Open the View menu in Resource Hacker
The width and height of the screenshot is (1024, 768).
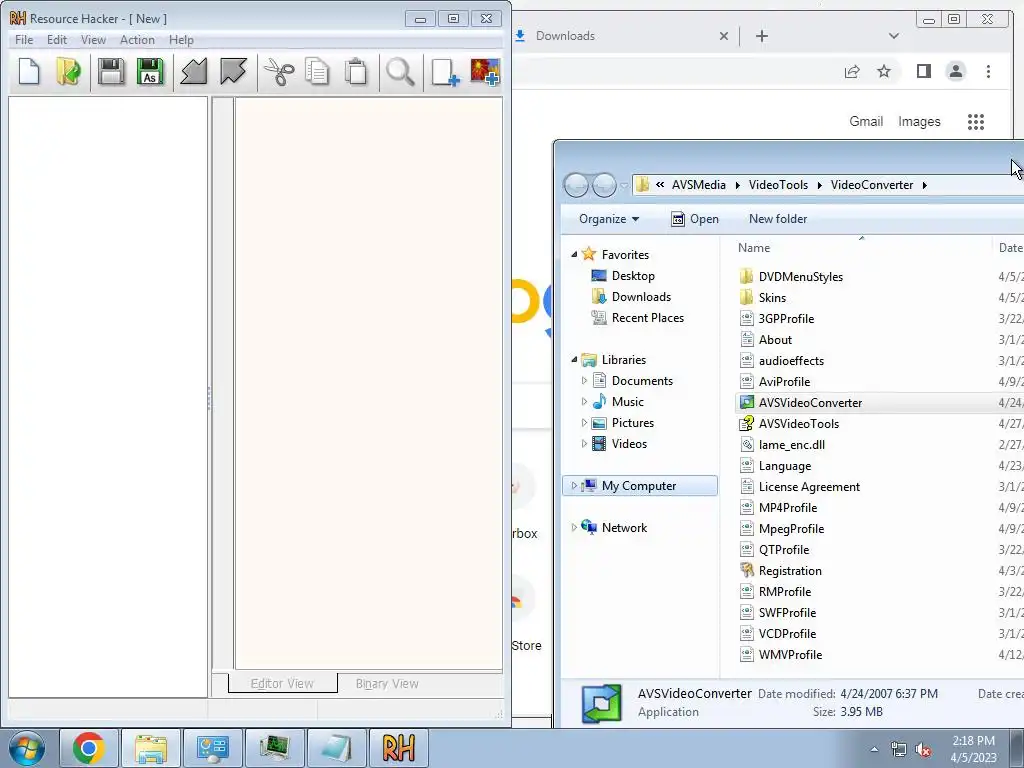click(x=93, y=40)
